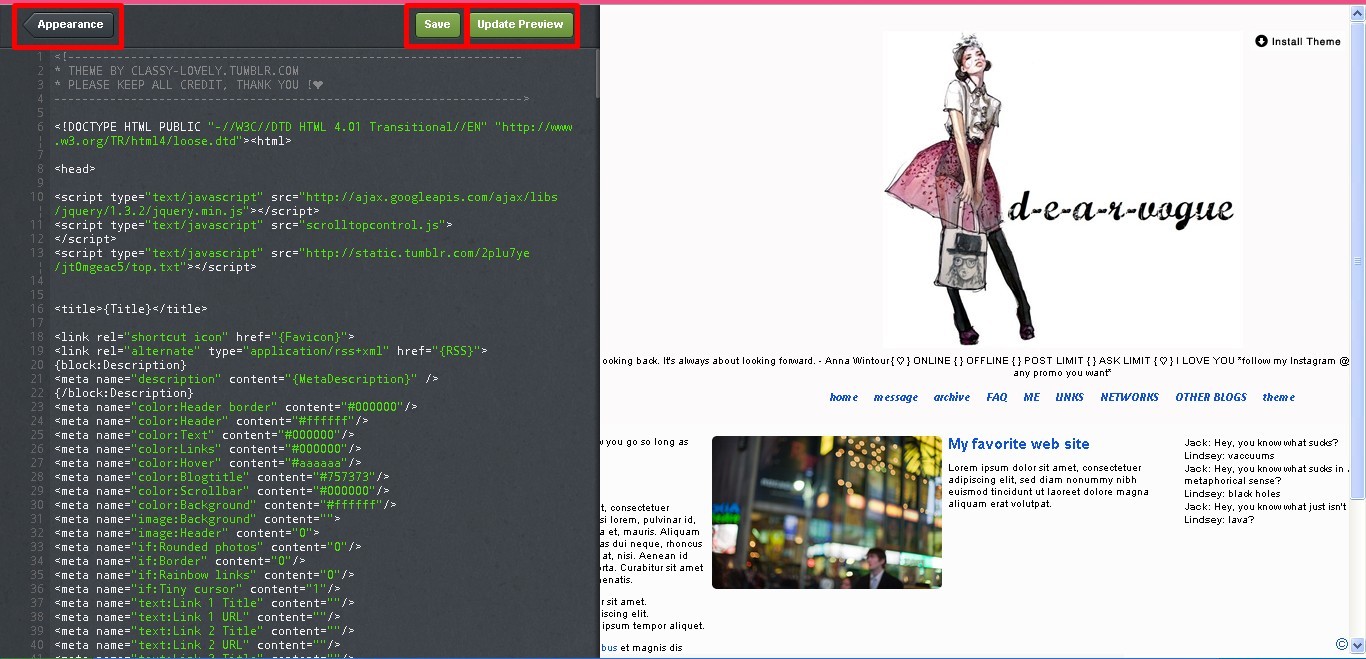Click the {block:Description} line in code
Image resolution: width=1366 pixels, height=659 pixels.
point(120,365)
